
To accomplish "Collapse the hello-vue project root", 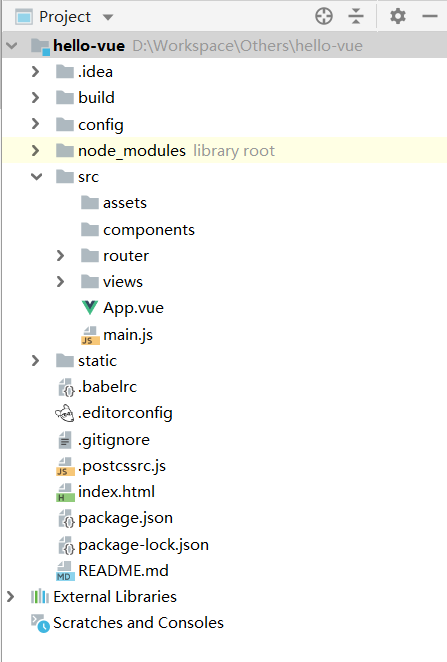I will [12, 45].
